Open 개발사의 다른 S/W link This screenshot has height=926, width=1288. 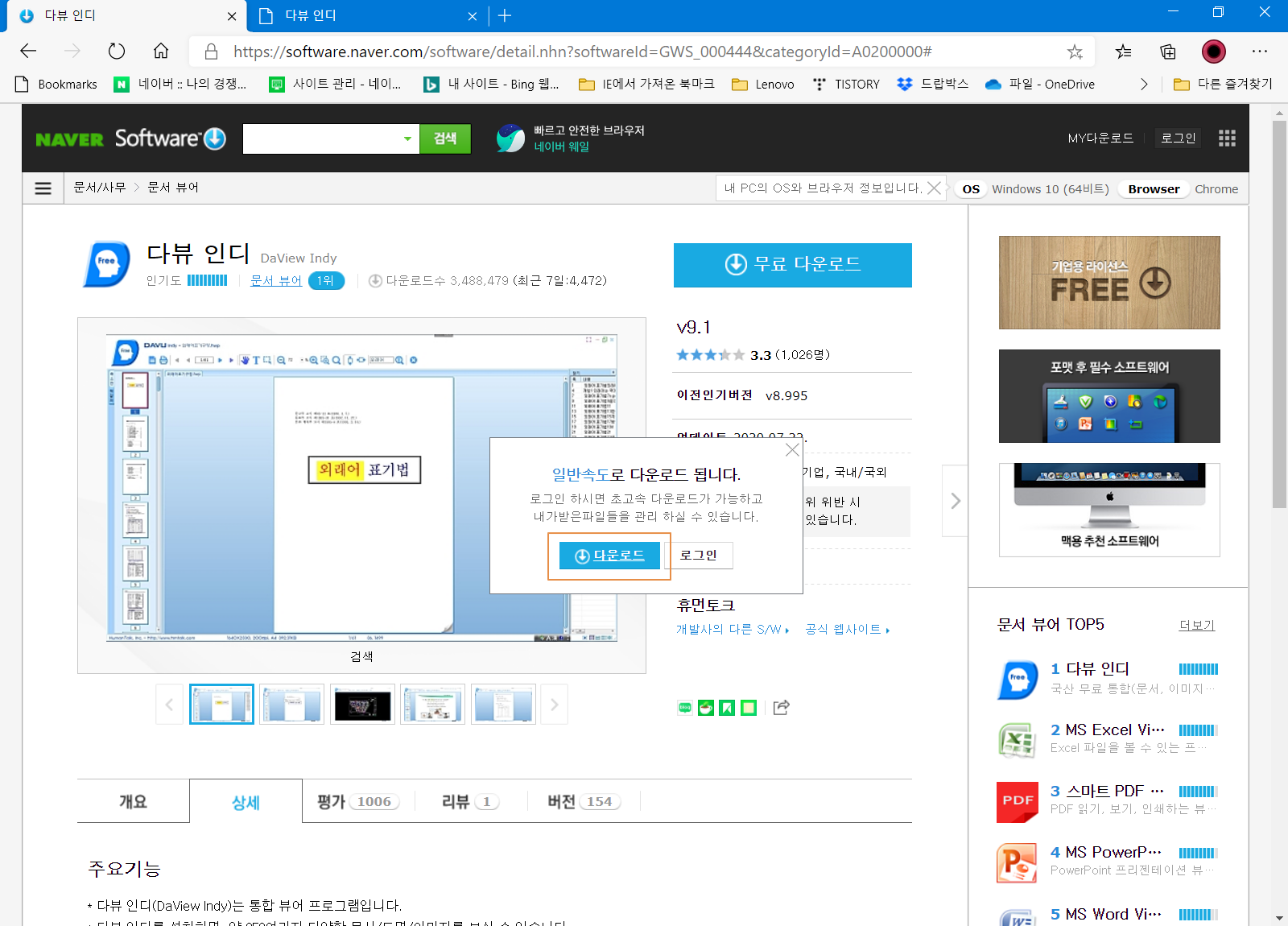tap(733, 630)
